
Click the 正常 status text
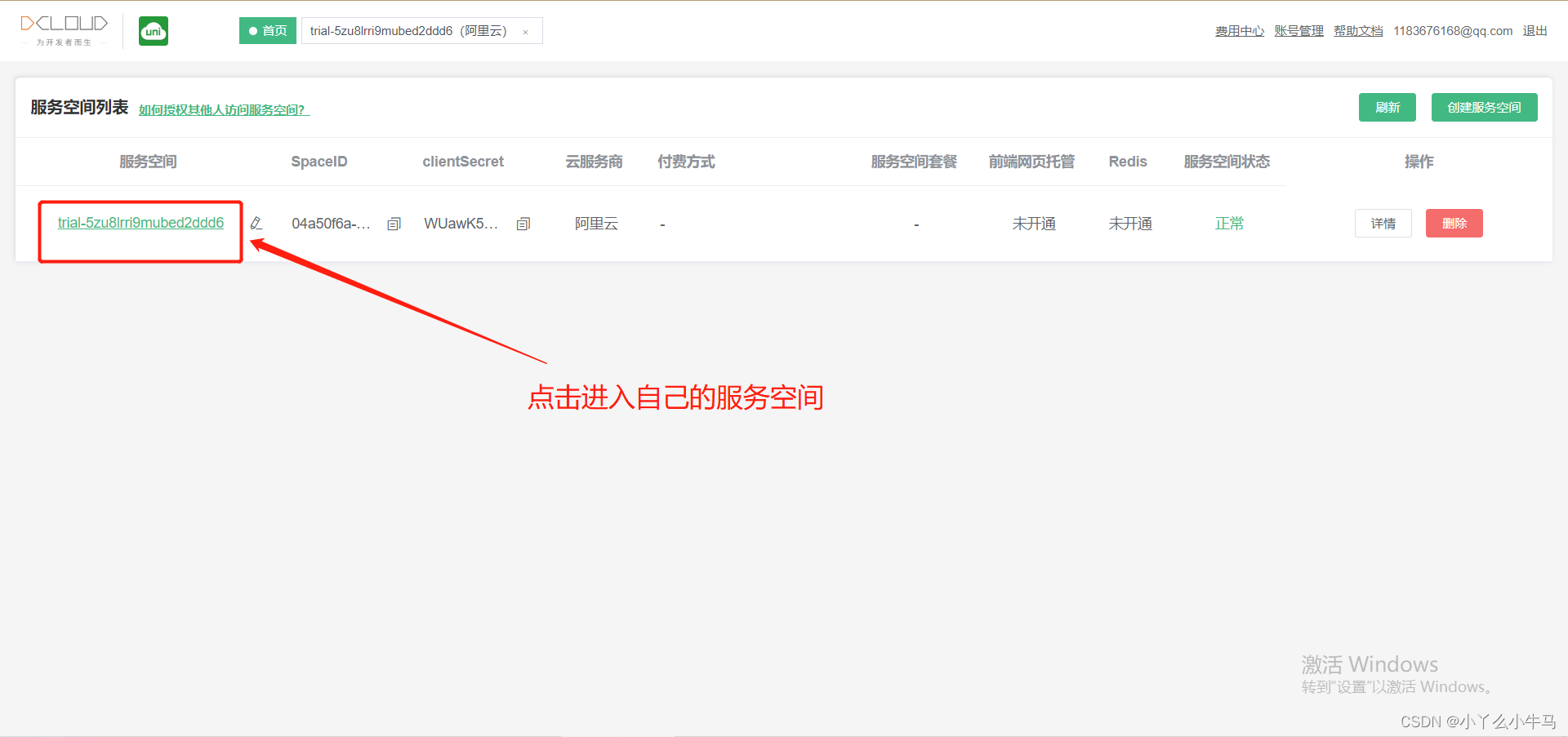click(1229, 224)
